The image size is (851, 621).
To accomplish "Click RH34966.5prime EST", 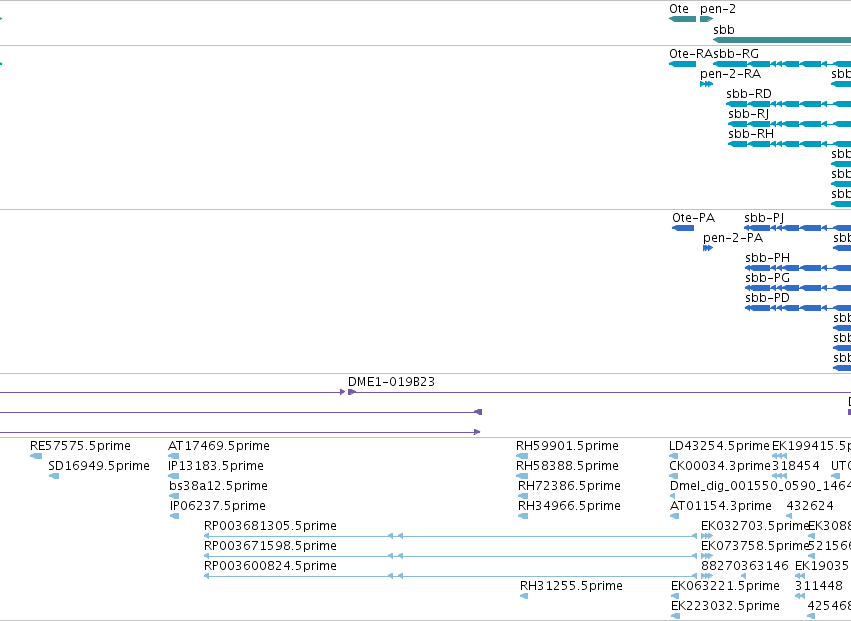I will tap(523, 516).
